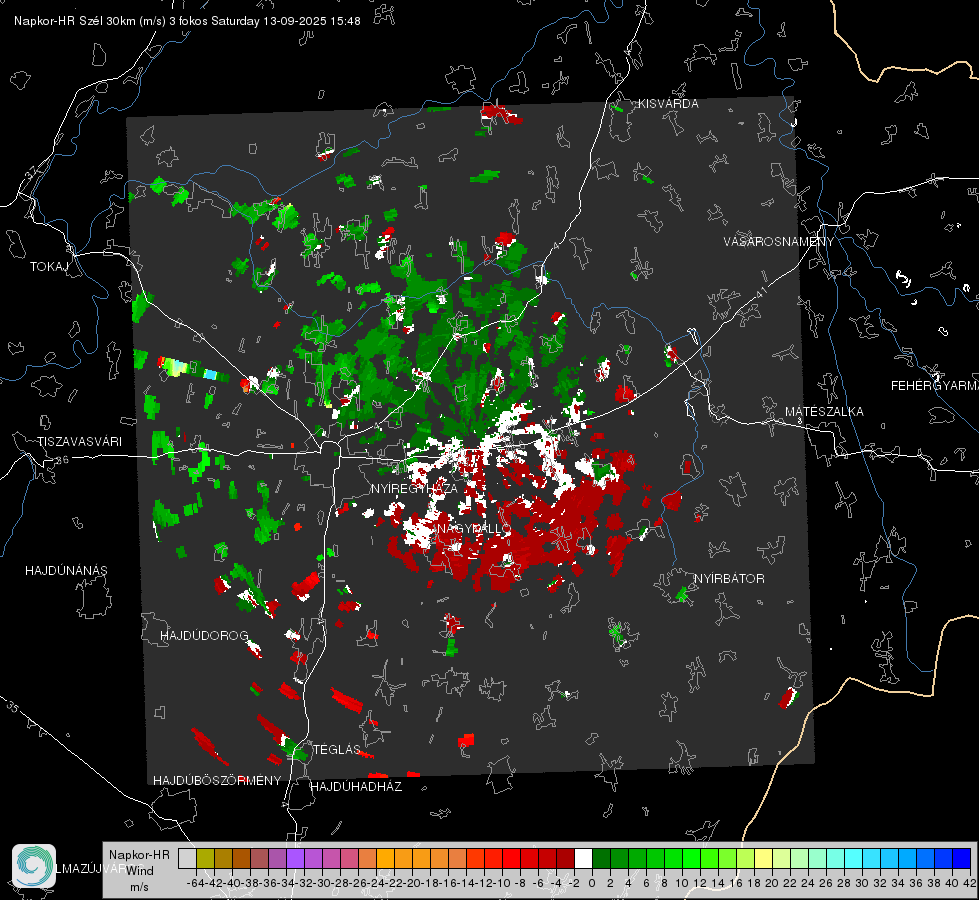
Task: Pick the dark green swatch between 0 and 2
Action: click(601, 858)
